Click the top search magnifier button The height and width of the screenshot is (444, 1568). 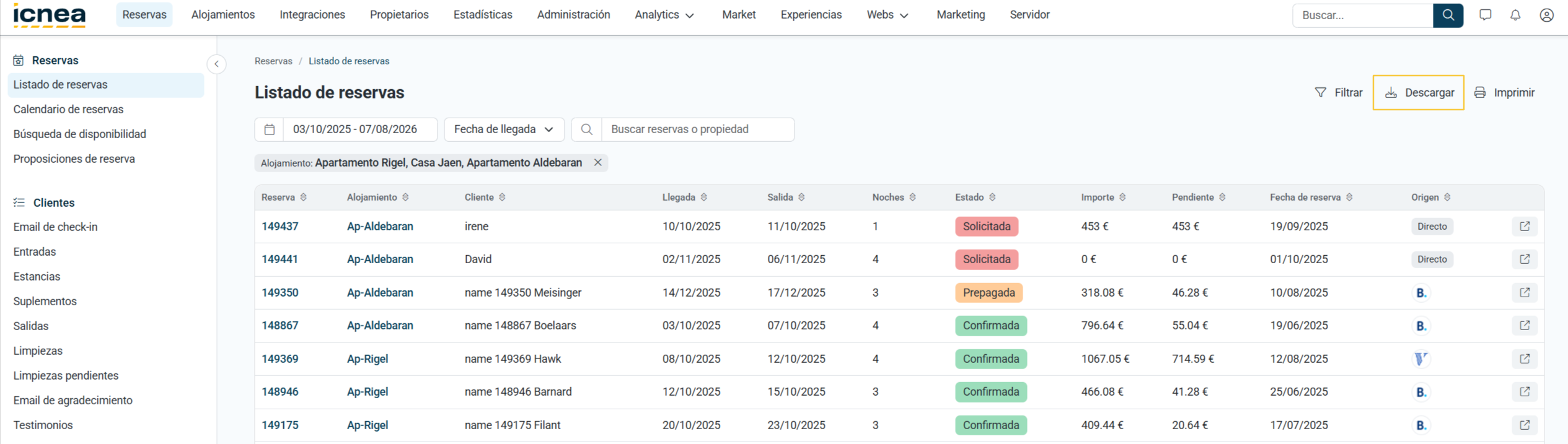[1448, 15]
